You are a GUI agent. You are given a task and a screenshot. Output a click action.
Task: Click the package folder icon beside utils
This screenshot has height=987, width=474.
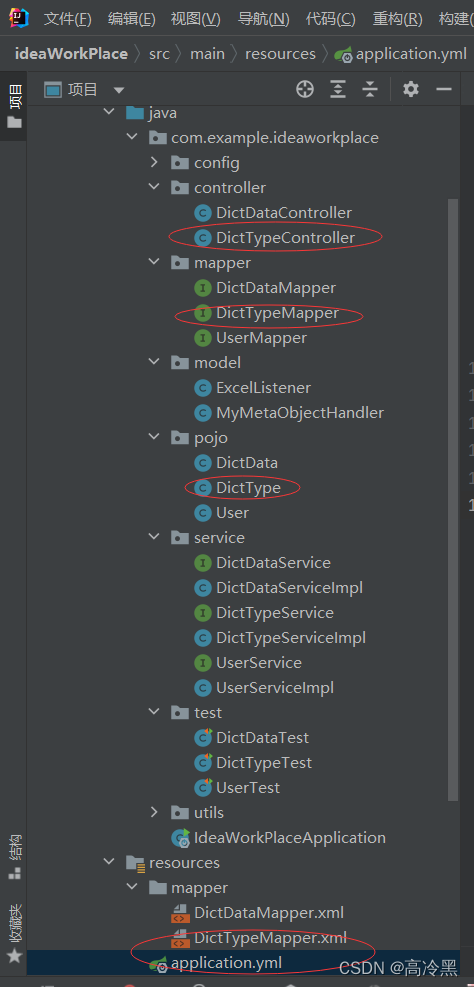point(180,813)
